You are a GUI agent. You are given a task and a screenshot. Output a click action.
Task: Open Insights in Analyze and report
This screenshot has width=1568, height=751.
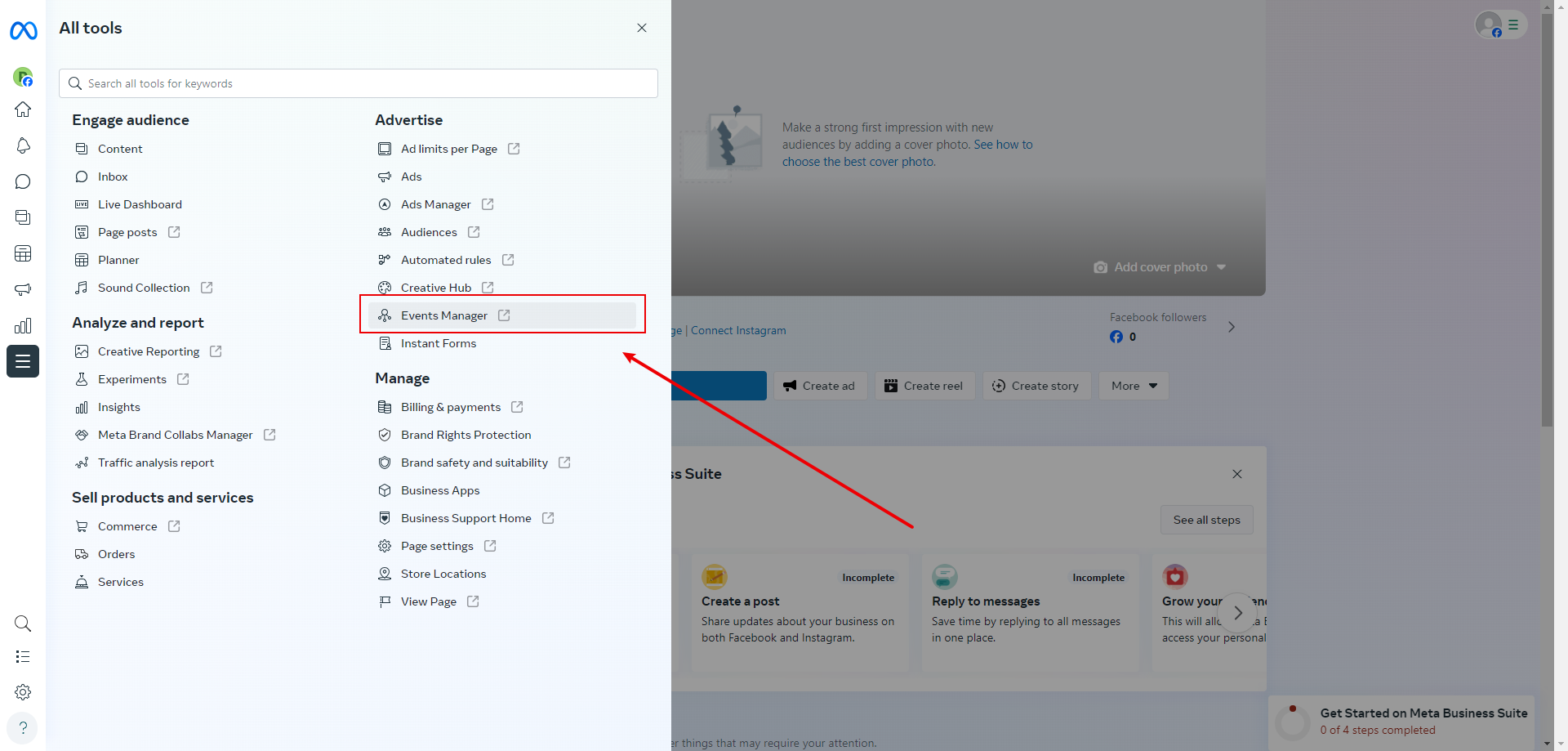pyautogui.click(x=119, y=407)
